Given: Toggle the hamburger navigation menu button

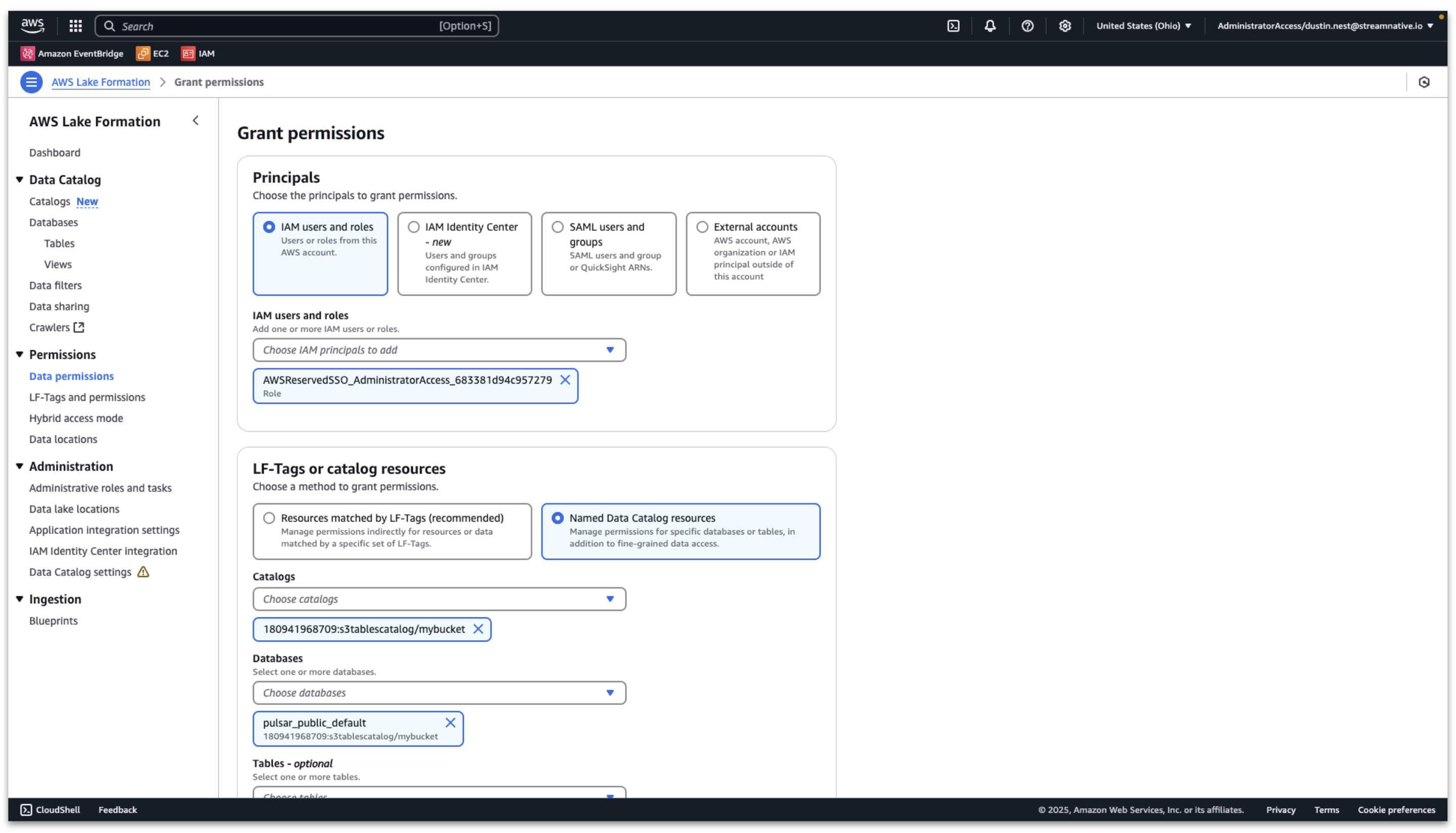Looking at the screenshot, I should [31, 82].
